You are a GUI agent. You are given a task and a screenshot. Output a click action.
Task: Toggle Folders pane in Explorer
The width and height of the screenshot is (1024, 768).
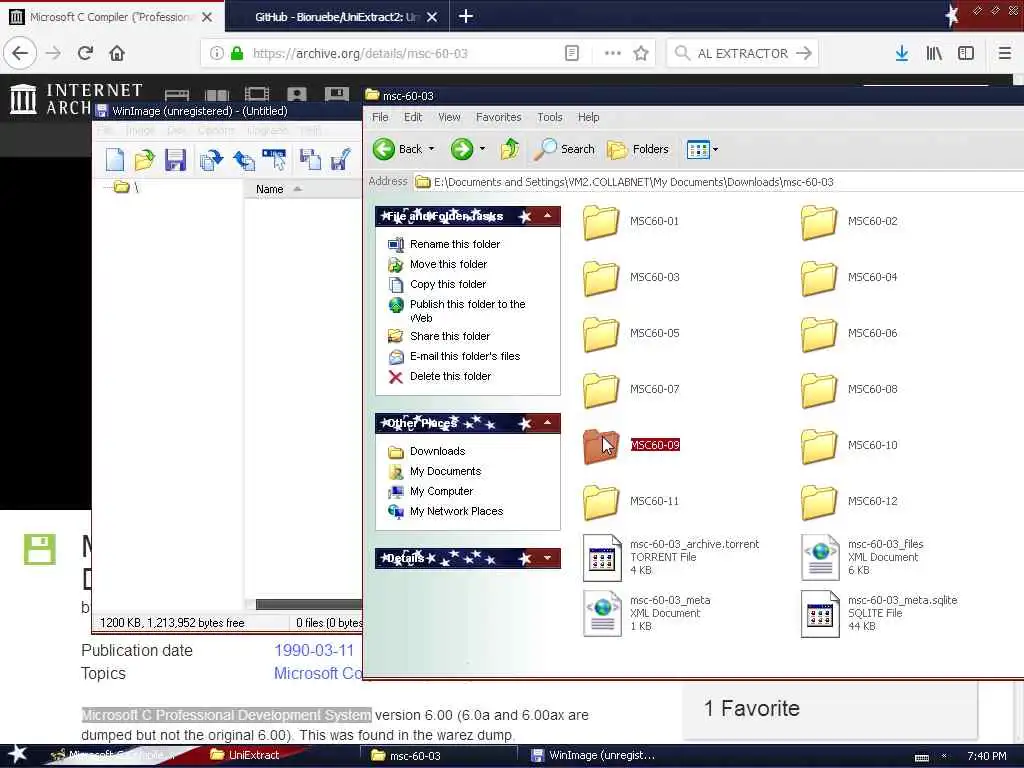(x=638, y=150)
